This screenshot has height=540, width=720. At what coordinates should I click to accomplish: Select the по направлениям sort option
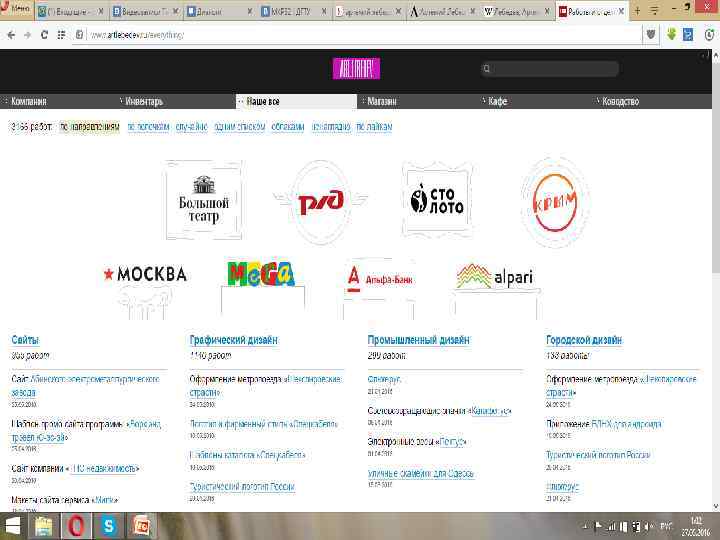tap(90, 127)
